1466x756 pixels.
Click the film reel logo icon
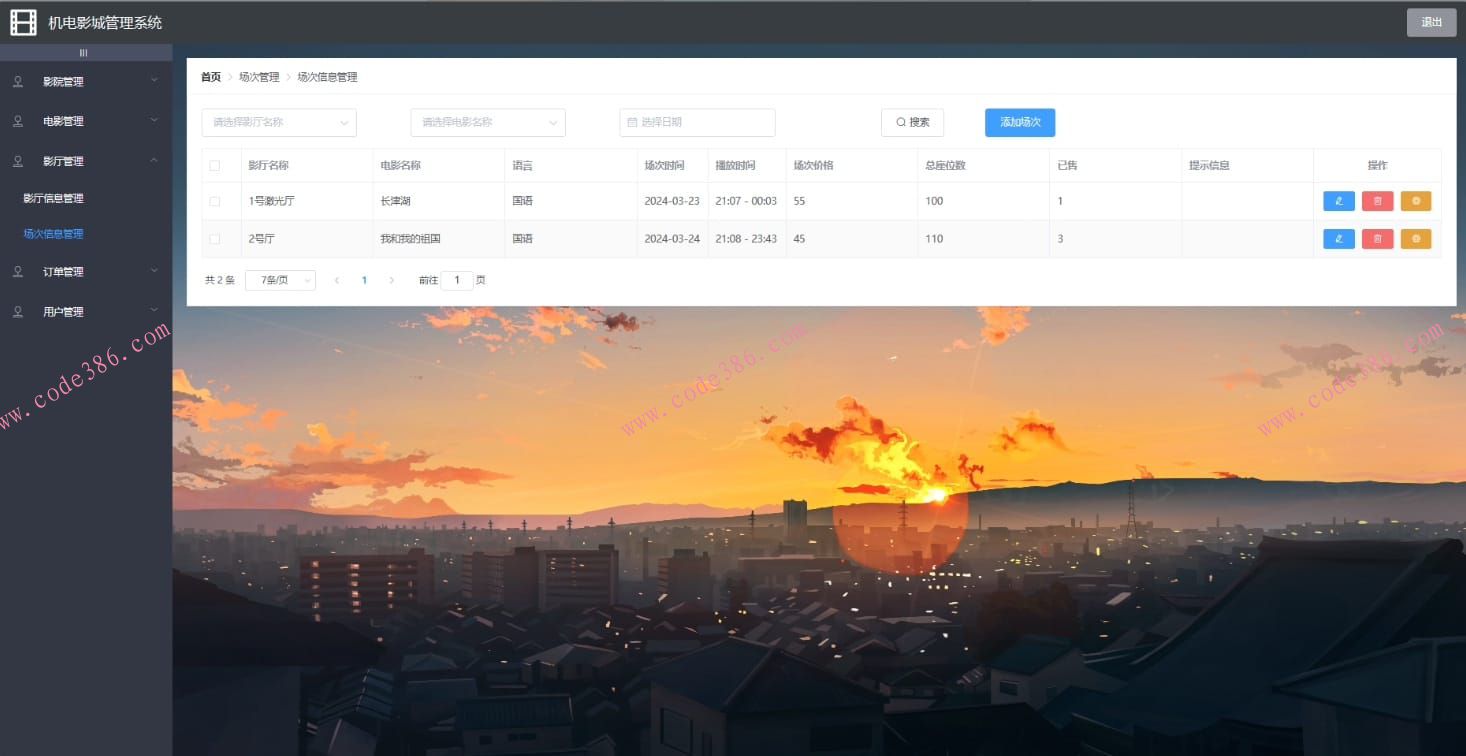coord(23,22)
